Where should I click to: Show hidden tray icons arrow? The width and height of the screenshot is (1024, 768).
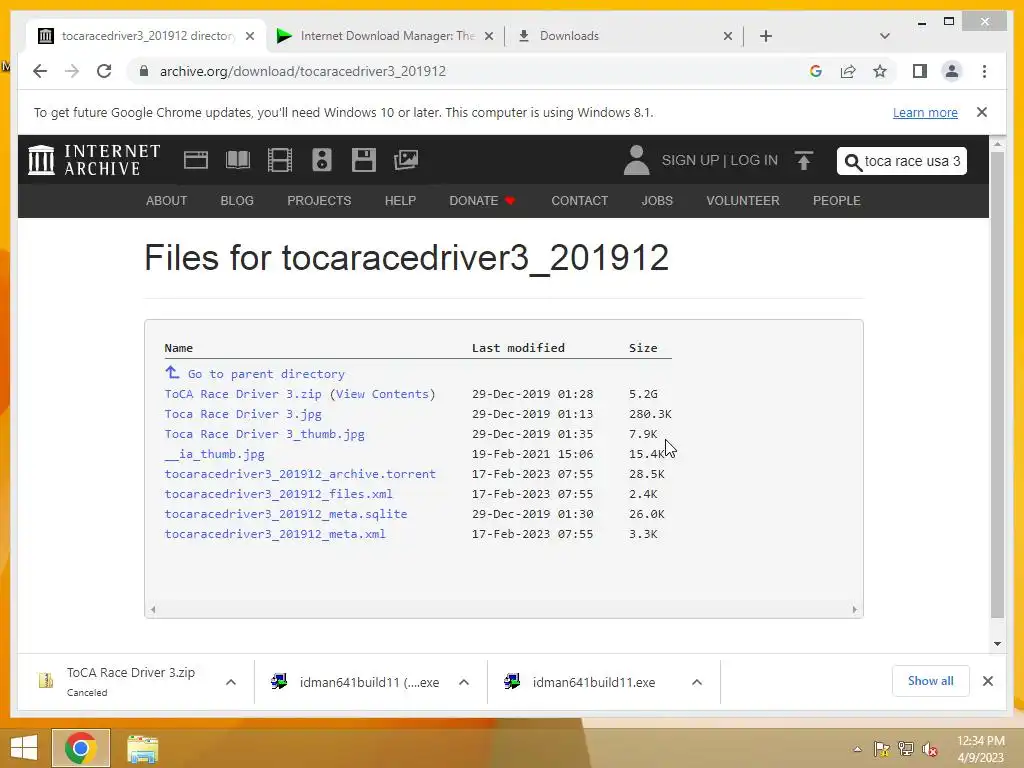point(857,749)
